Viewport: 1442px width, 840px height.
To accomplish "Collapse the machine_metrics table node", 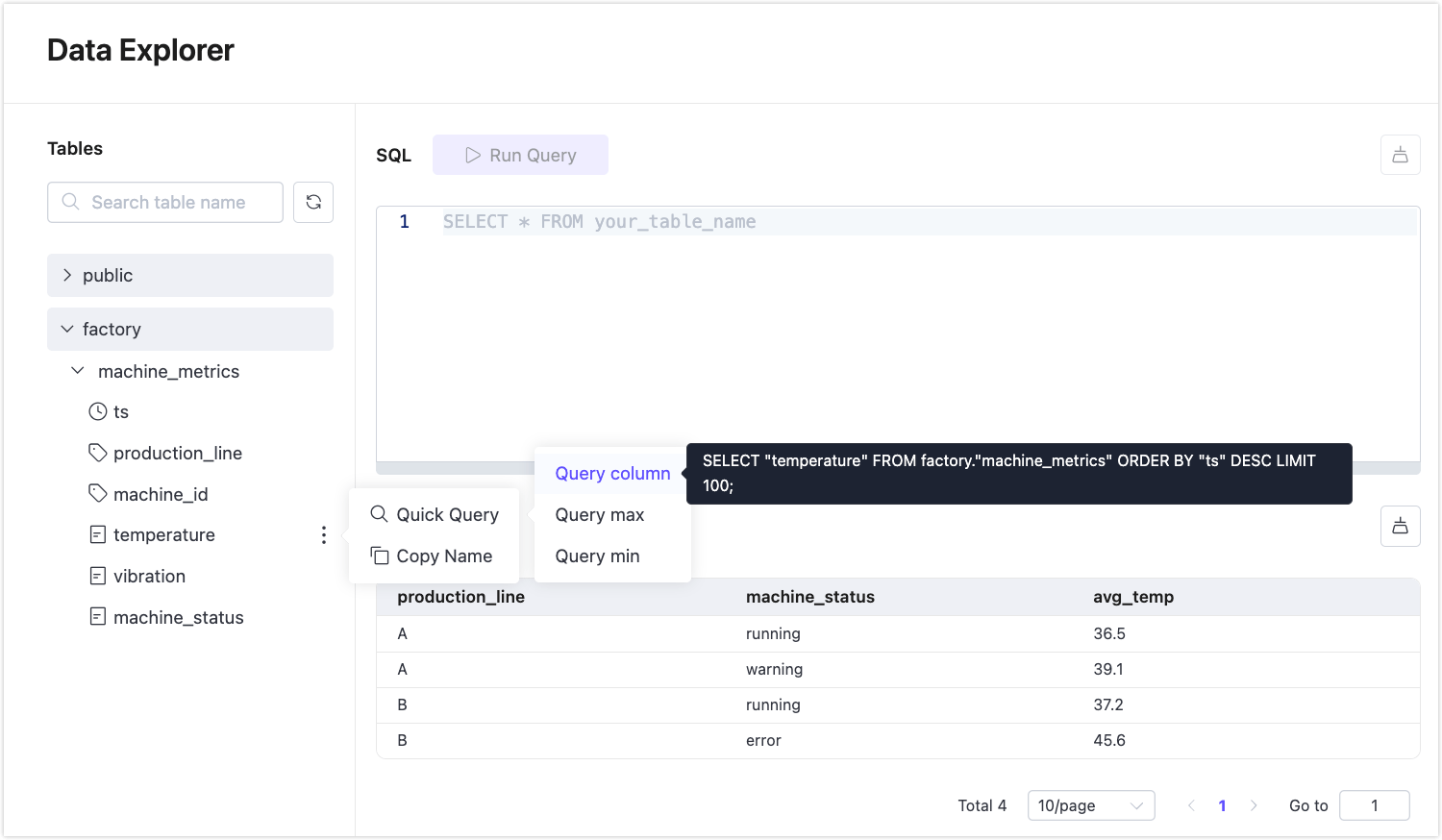I will pyautogui.click(x=78, y=371).
